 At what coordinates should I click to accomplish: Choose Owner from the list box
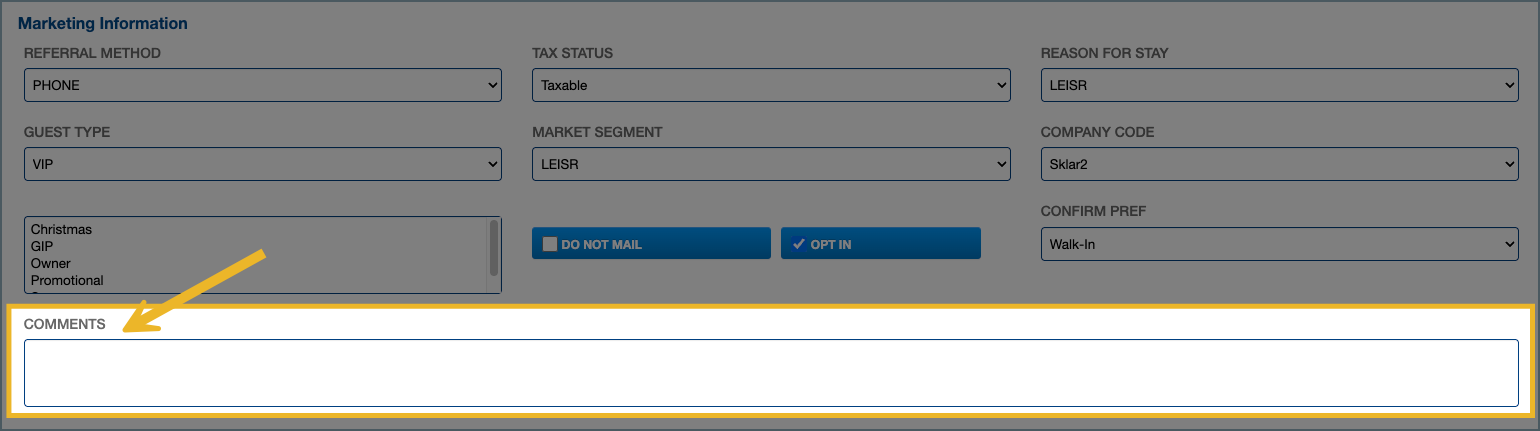click(51, 263)
